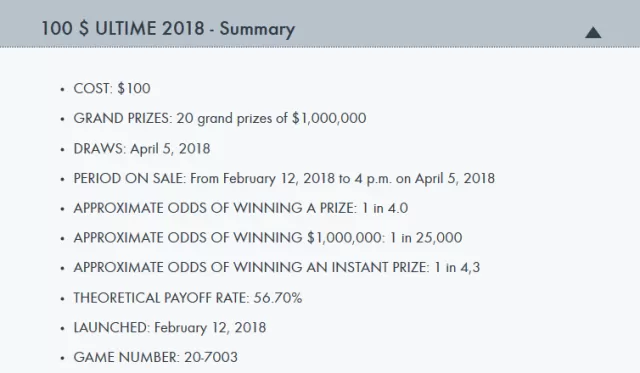
Task: Click the LAUNCHED: February 12, 2018 entry
Action: pos(170,328)
